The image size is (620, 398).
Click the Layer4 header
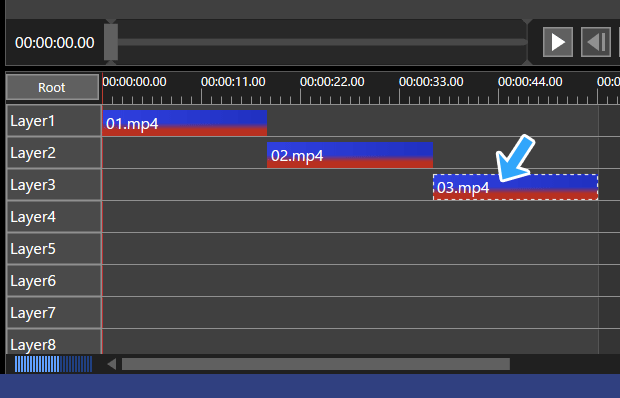[54, 217]
